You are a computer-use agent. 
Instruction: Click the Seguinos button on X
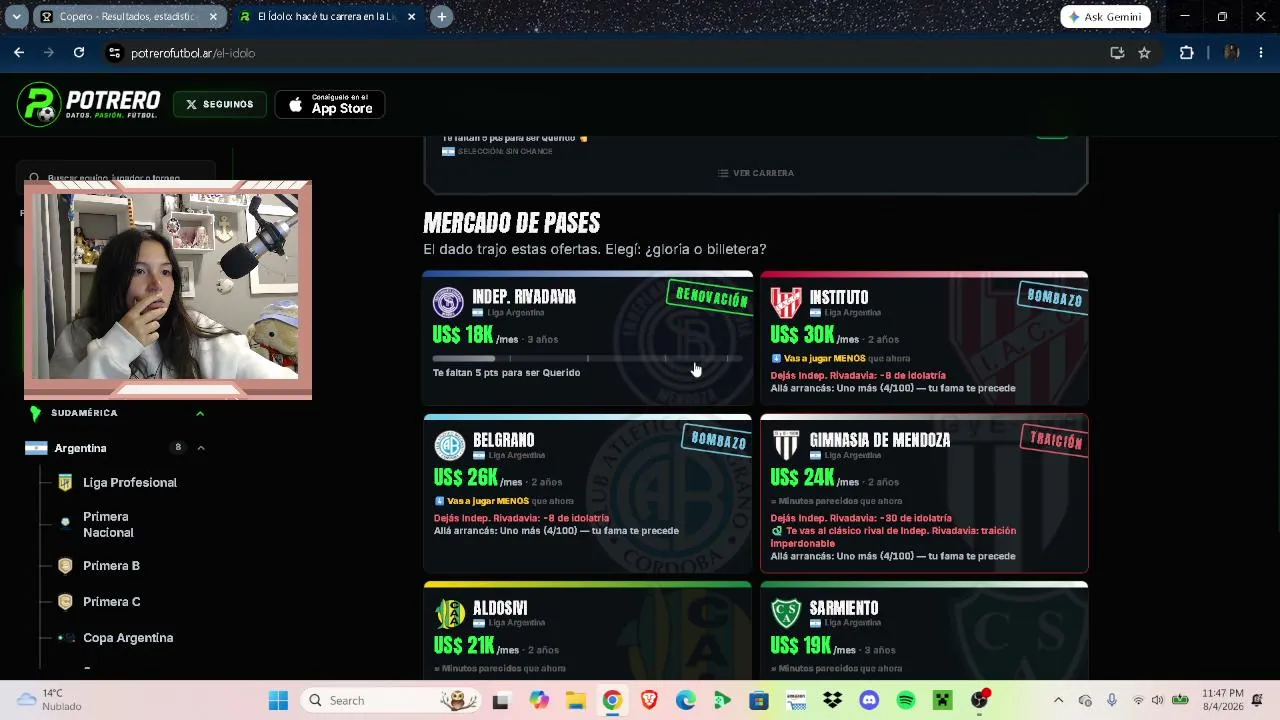click(x=219, y=105)
